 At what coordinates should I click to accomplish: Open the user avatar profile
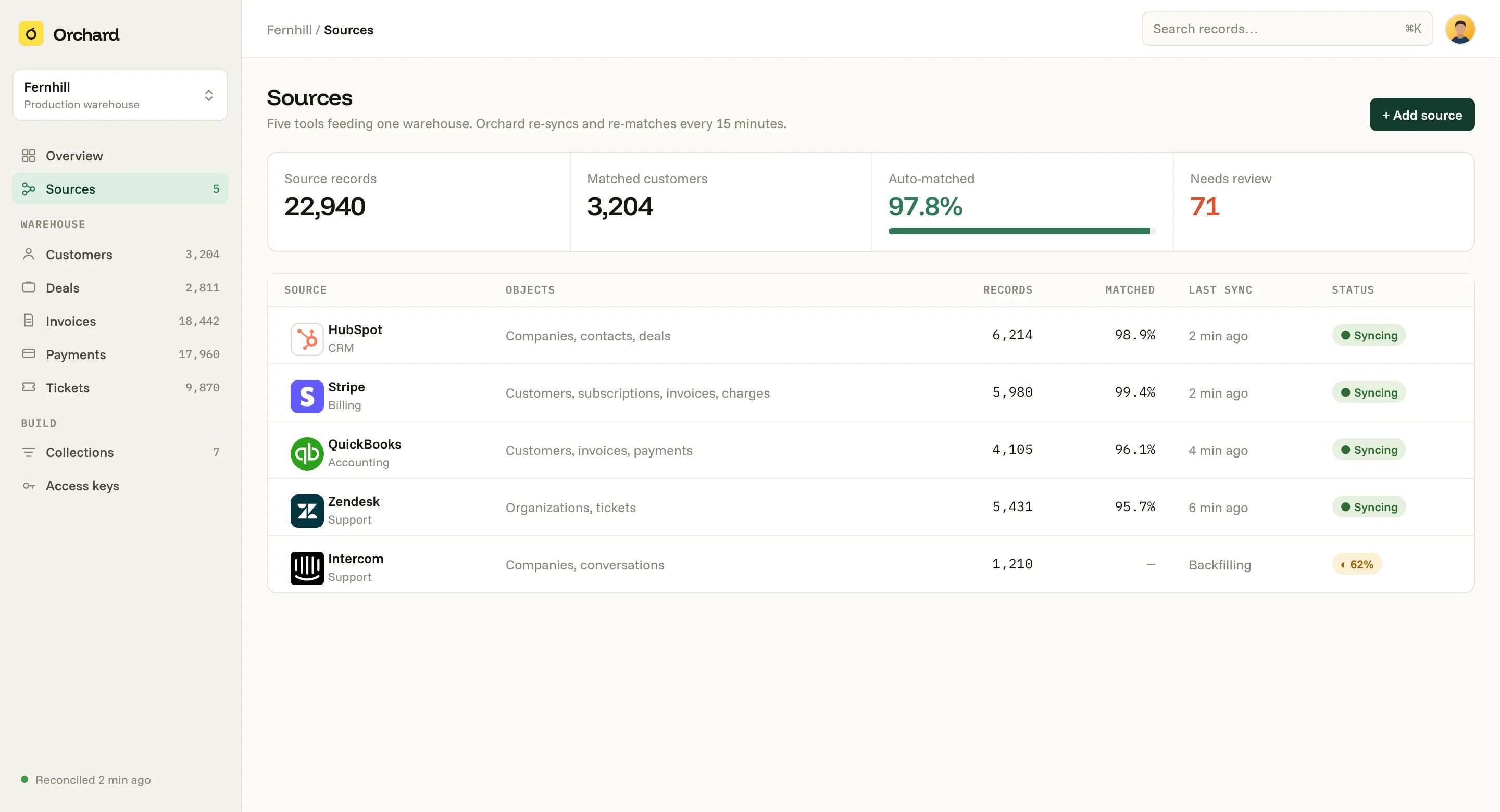(1459, 29)
